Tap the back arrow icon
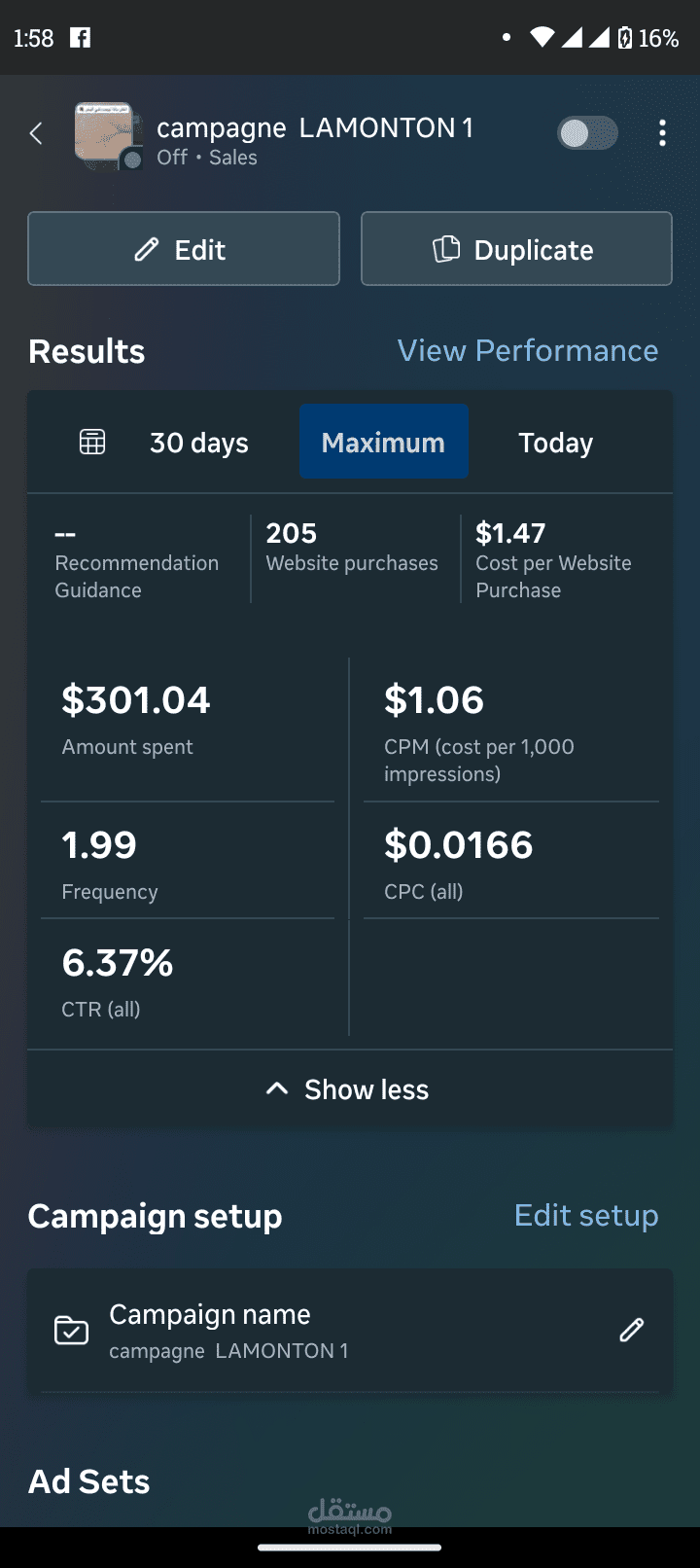Screen dimensions: 700x1568 pos(36,134)
